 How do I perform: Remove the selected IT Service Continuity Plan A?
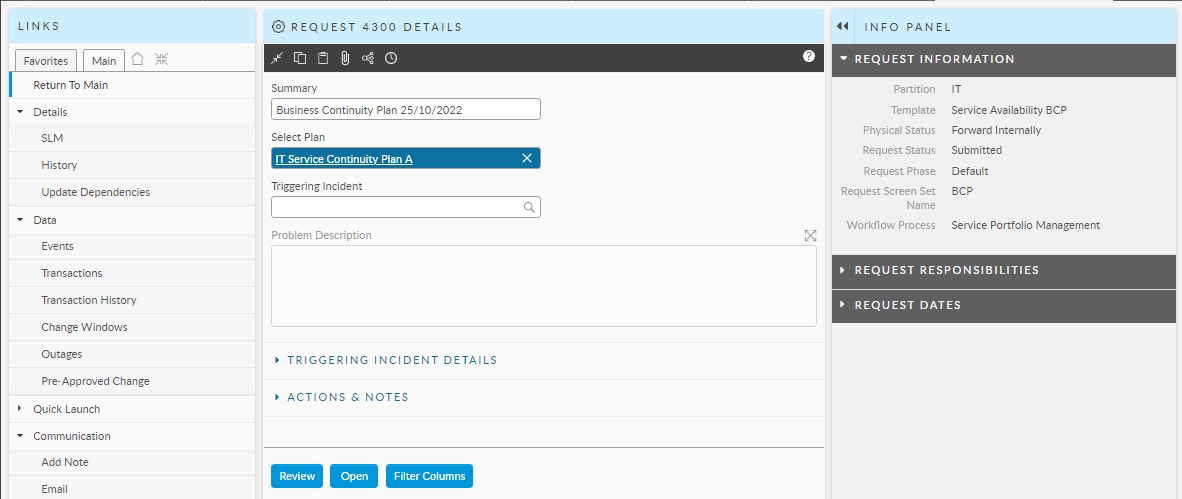527,158
